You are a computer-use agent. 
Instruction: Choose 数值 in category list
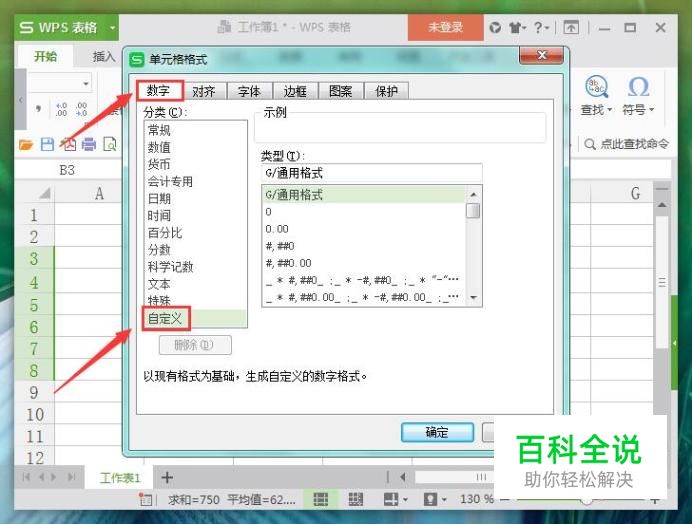(195, 147)
